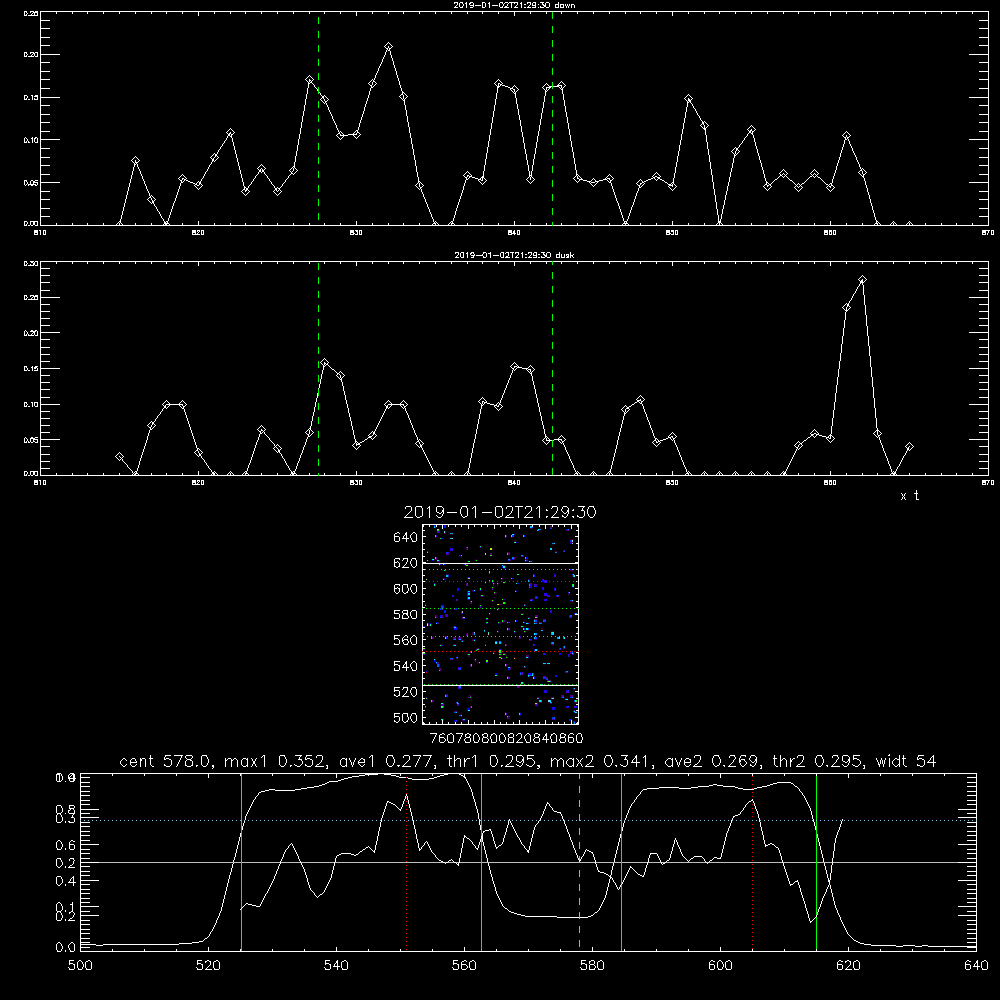This screenshot has height=1000, width=1000.
Task: Click the "620" x-axis label of bottom plot
Action: 848,966
